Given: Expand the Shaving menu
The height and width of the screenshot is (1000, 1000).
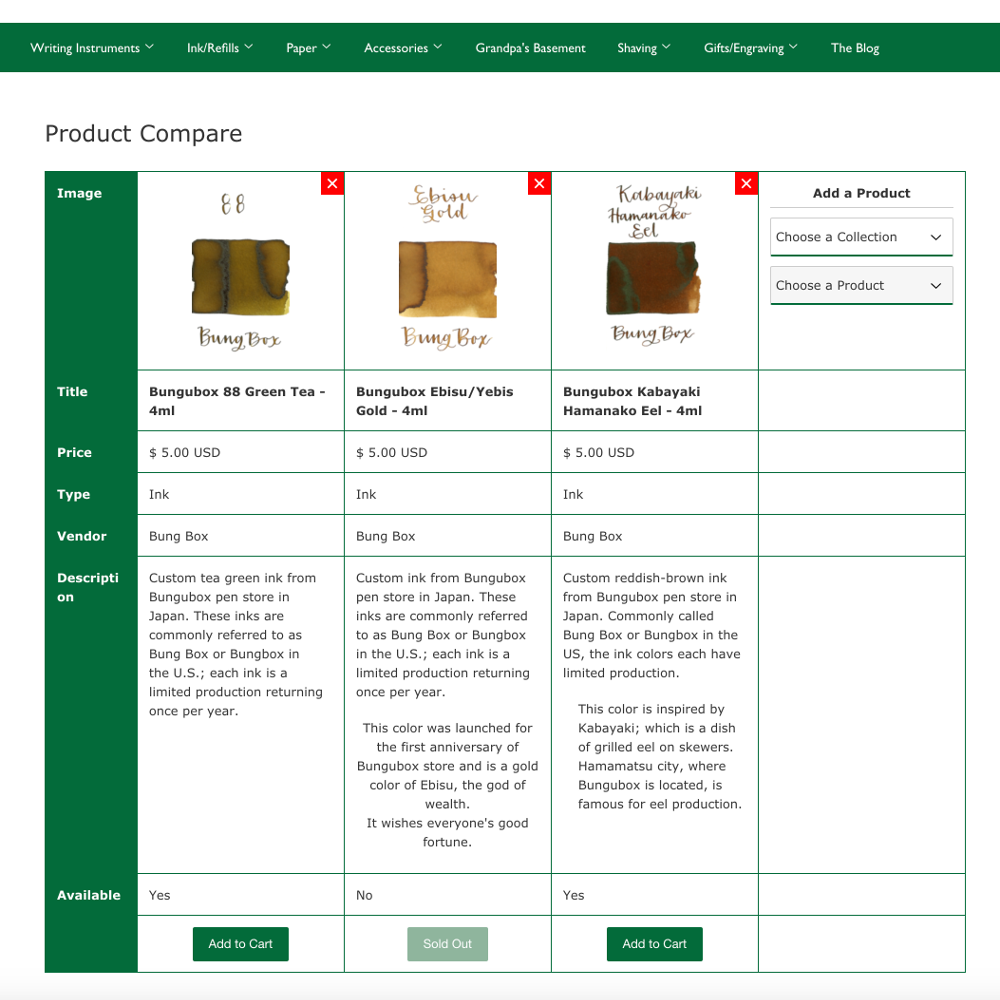Looking at the screenshot, I should tap(644, 48).
